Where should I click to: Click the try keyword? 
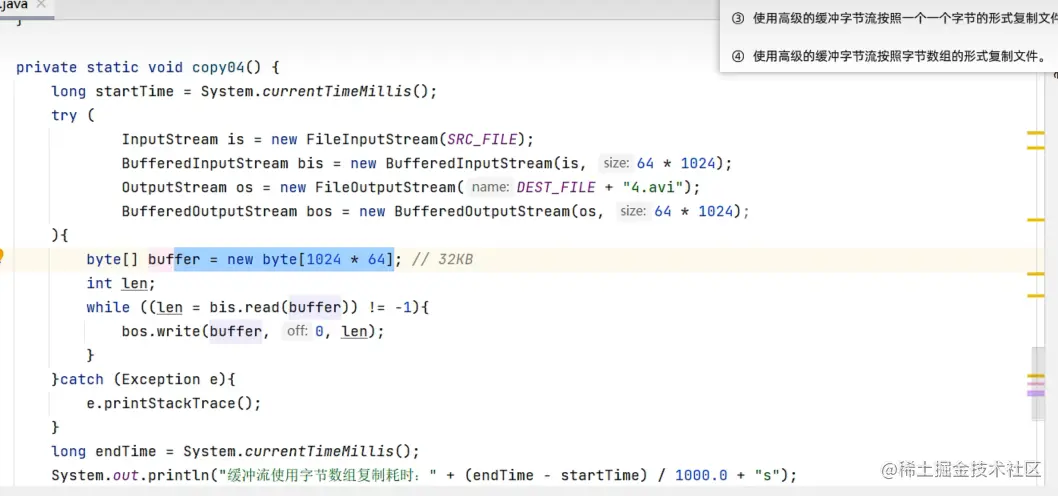point(64,115)
